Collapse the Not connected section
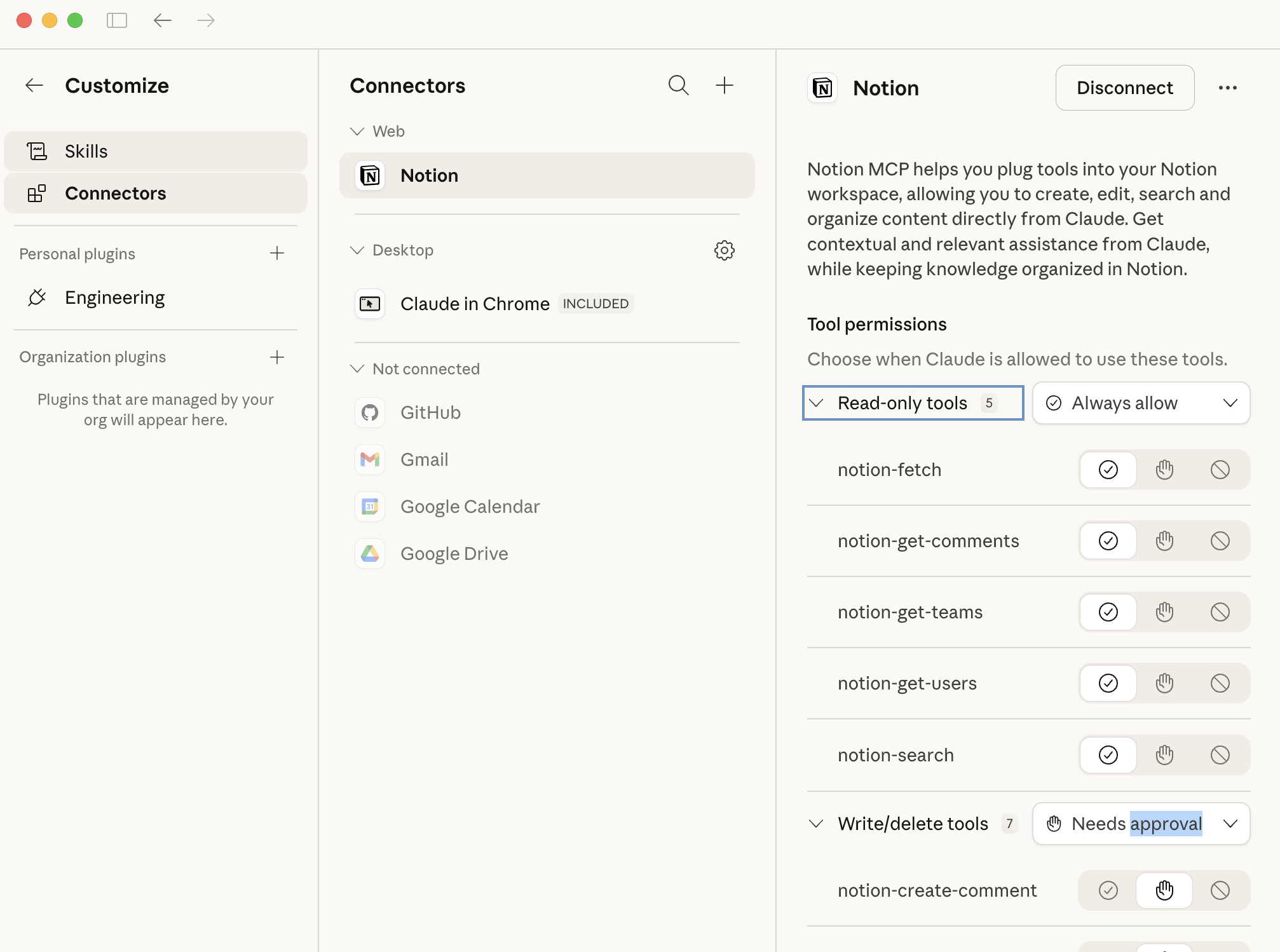The height and width of the screenshot is (952, 1280). 357,369
